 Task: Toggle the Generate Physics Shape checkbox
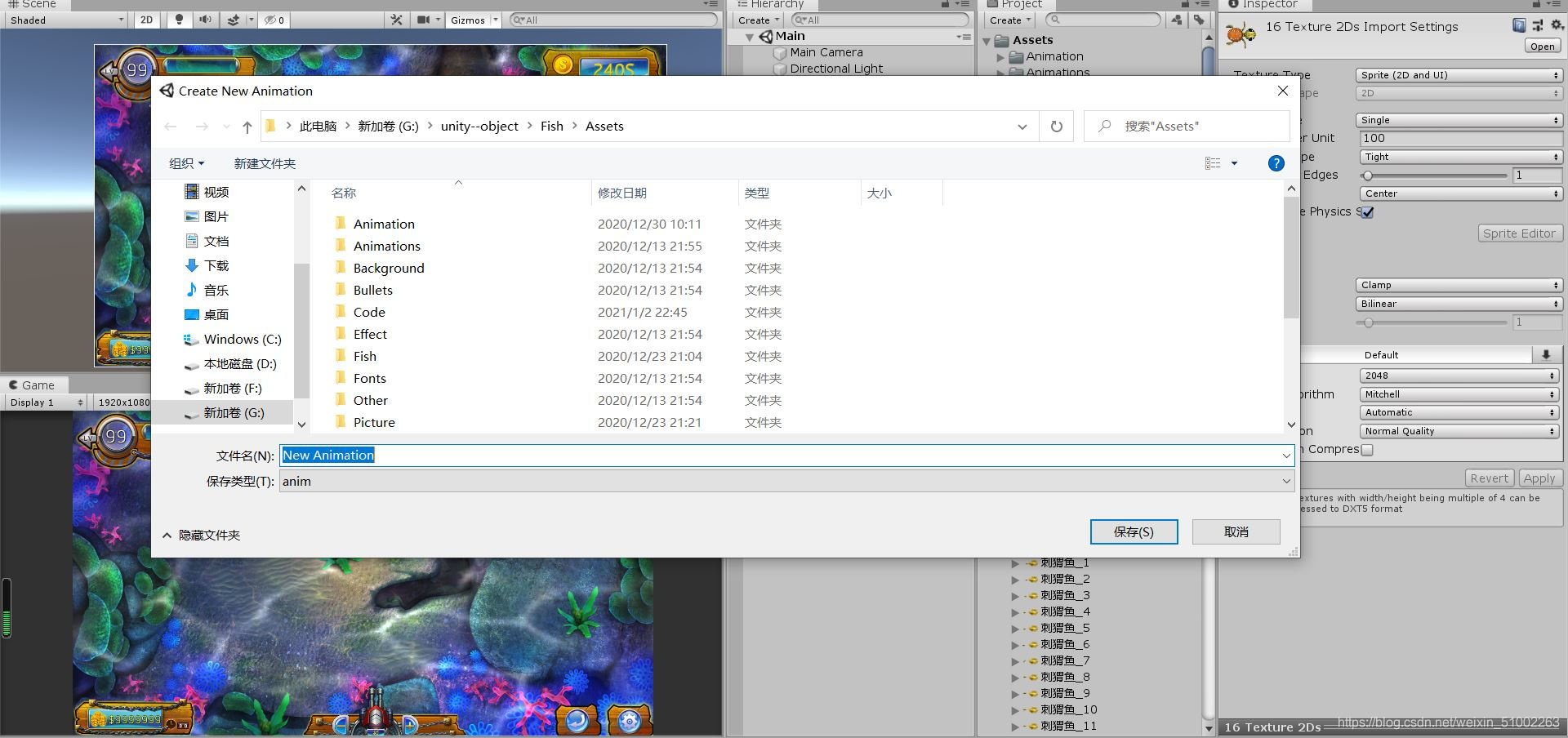coord(1368,212)
